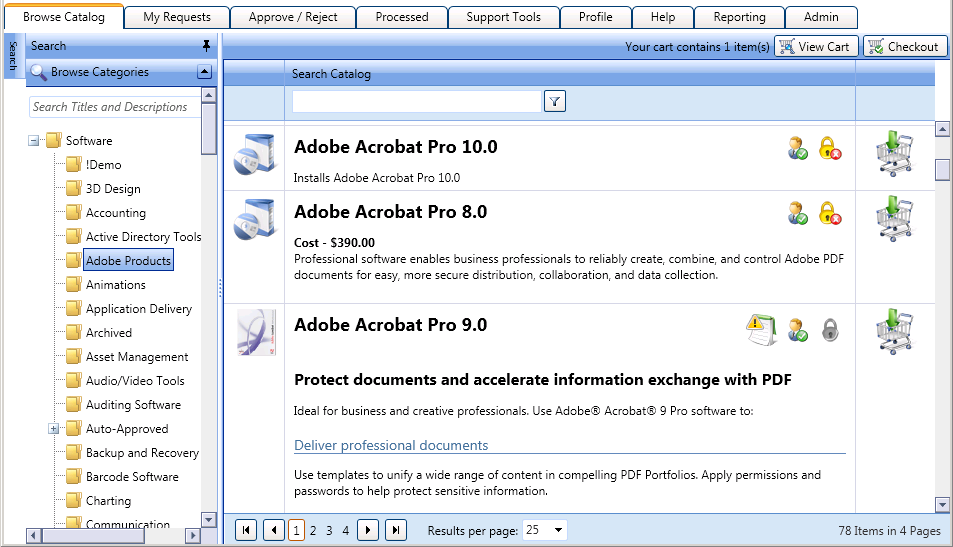Click the Search Catalog text field
The image size is (953, 547).
[x=417, y=101]
